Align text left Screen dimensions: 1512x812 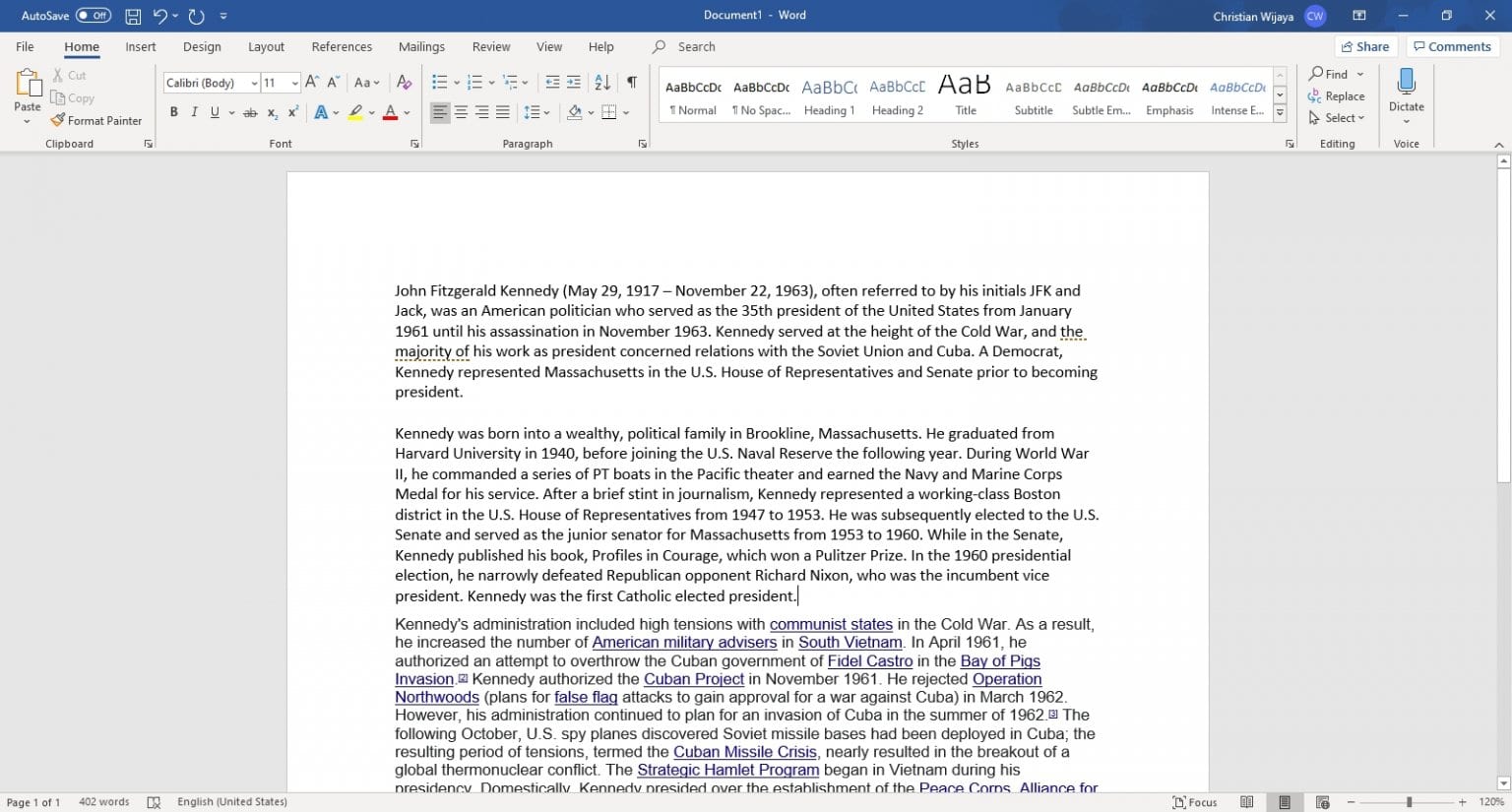[x=440, y=113]
